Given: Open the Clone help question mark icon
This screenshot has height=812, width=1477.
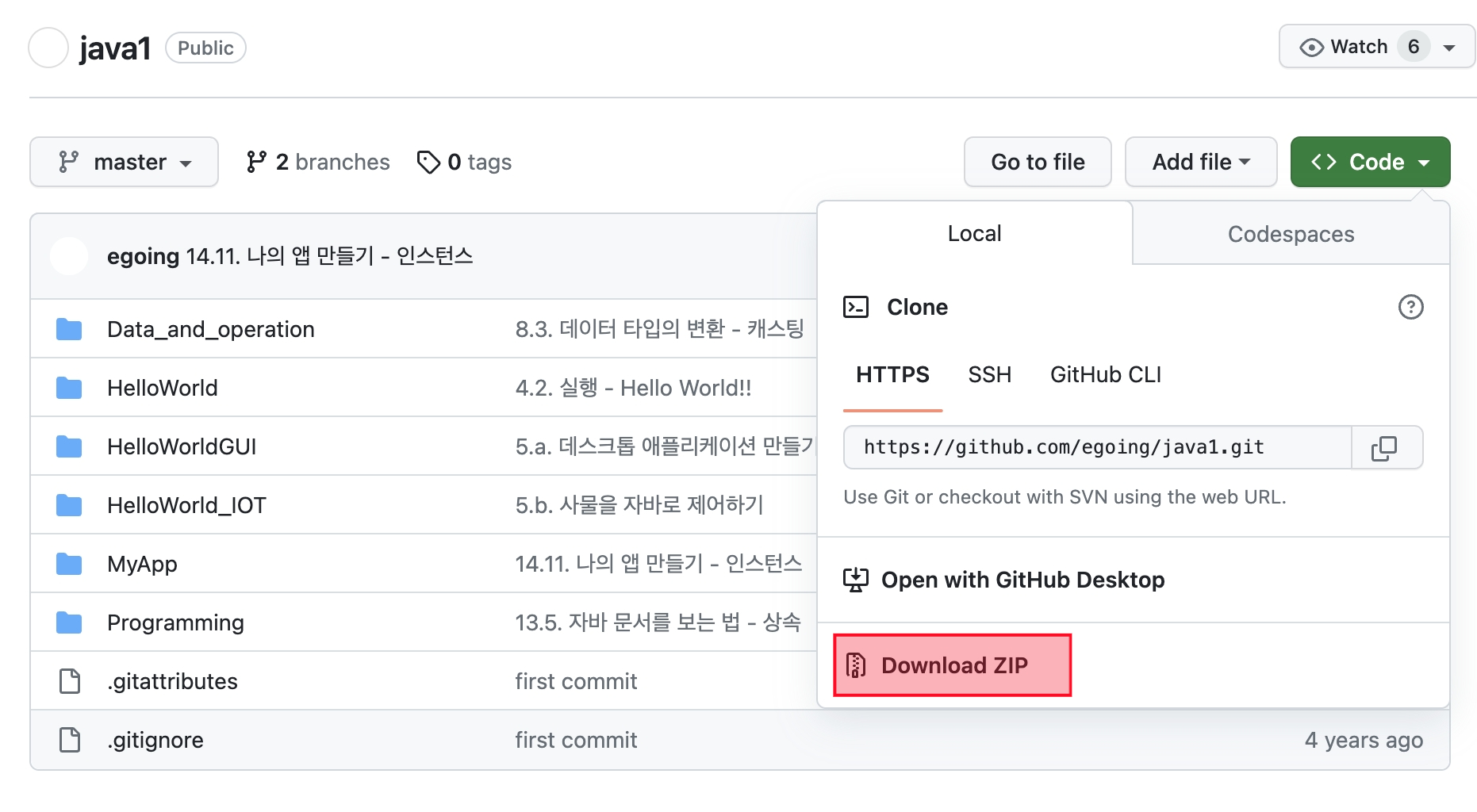Looking at the screenshot, I should click(1410, 307).
